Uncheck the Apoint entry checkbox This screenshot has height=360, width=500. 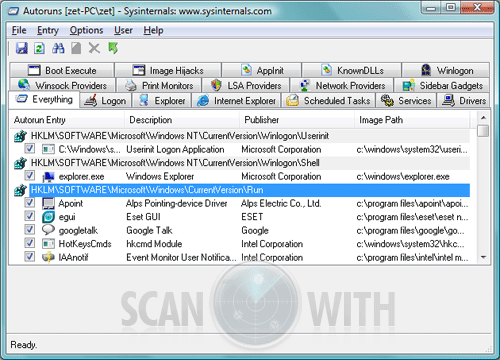pos(30,202)
